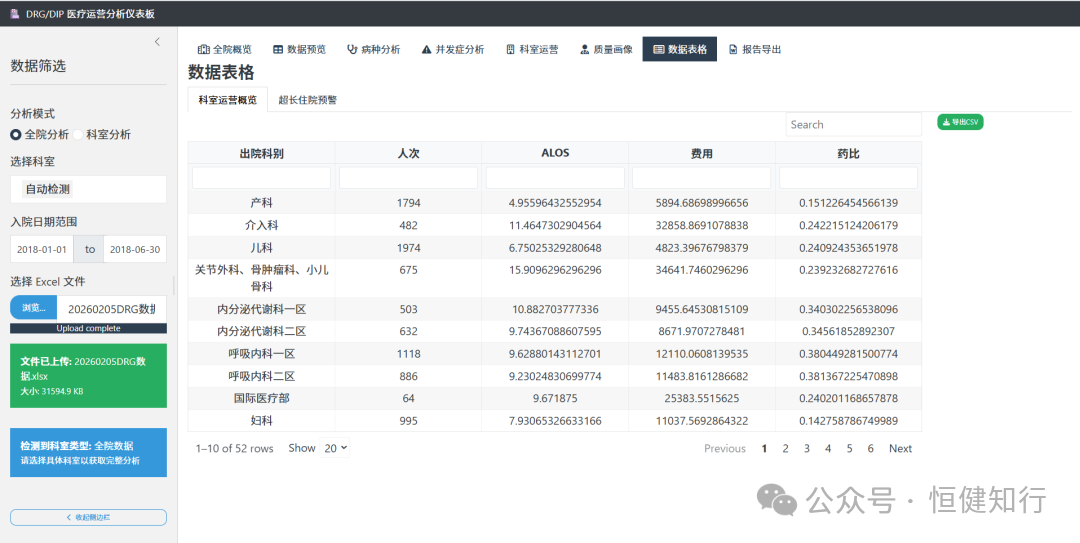
Task: Open 全院概览 hospital overview tab
Action: [x=225, y=49]
